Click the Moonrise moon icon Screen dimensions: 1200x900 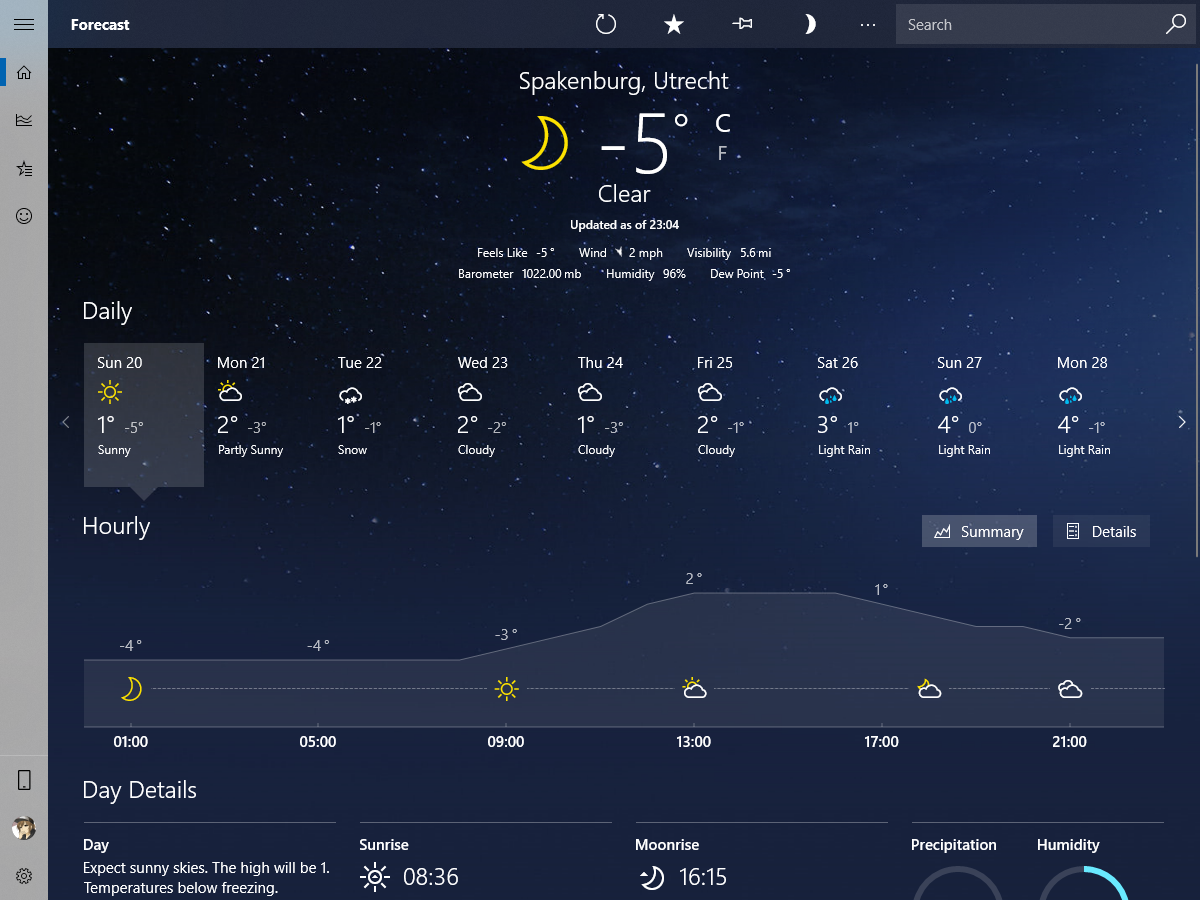(x=651, y=878)
